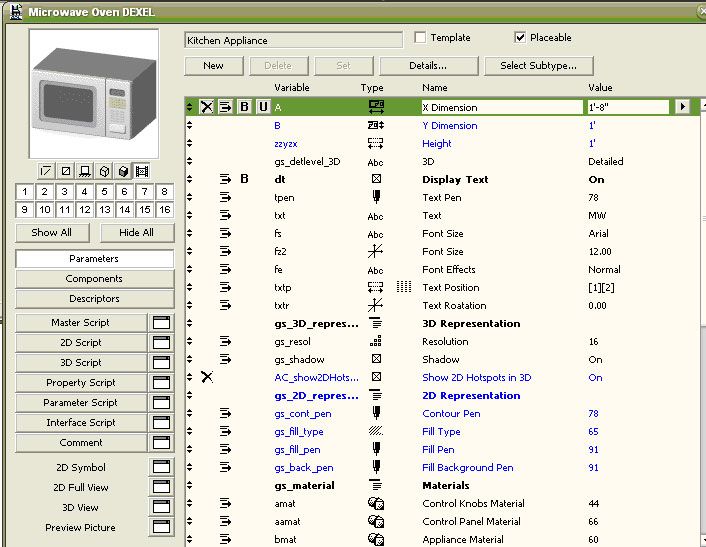706x547 pixels.
Task: Open the 3D Script in separate window icon
Action: coord(161,363)
